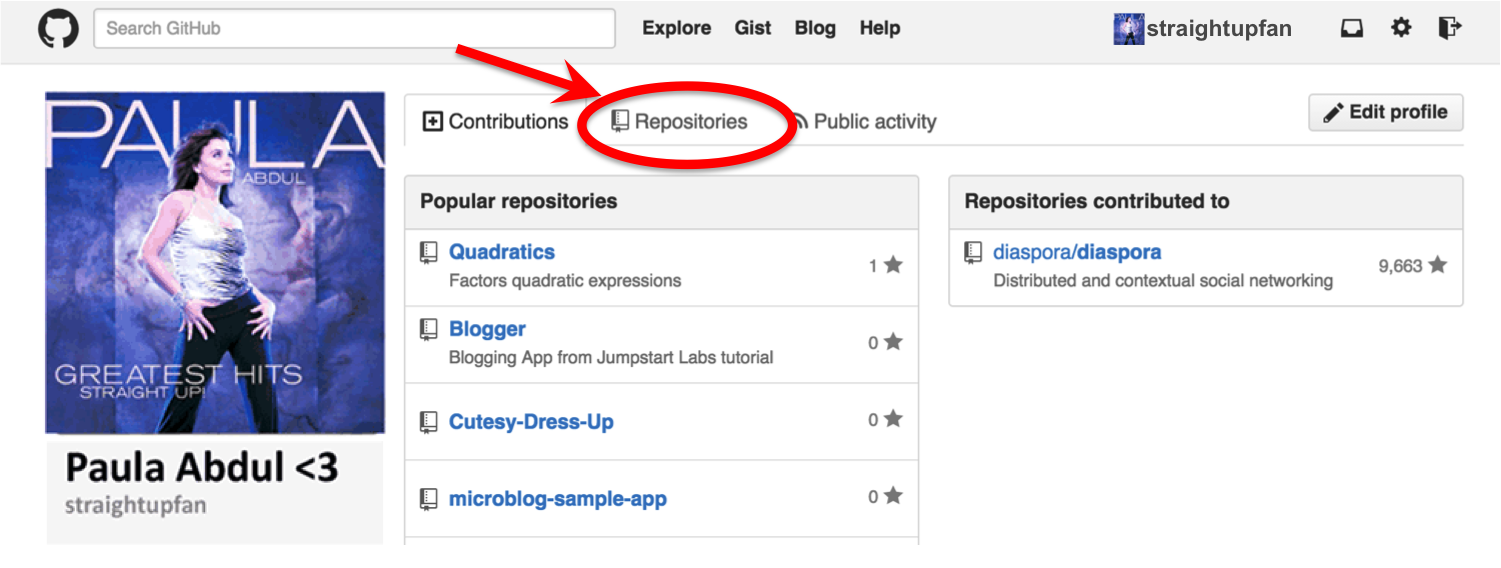Focus the Search GitHub field
1501x568 pixels.
coord(354,29)
